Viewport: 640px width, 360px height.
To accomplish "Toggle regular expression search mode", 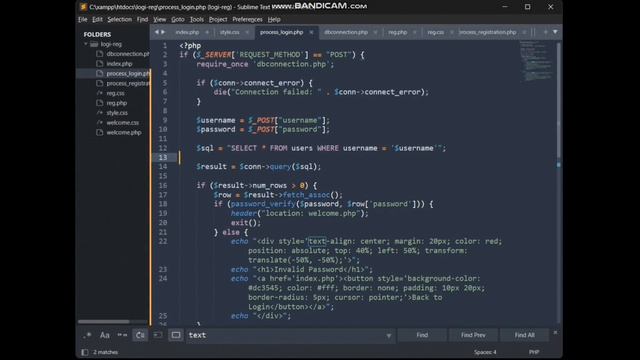I will point(87,335).
